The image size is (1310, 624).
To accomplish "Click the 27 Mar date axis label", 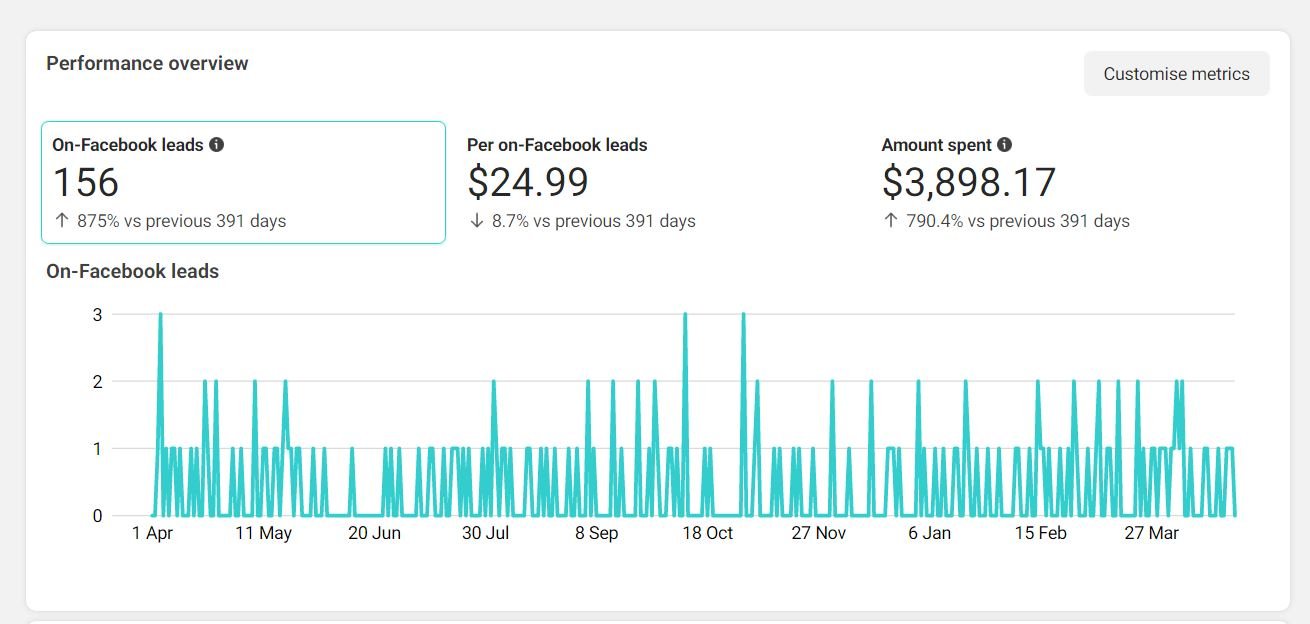I will point(1151,533).
